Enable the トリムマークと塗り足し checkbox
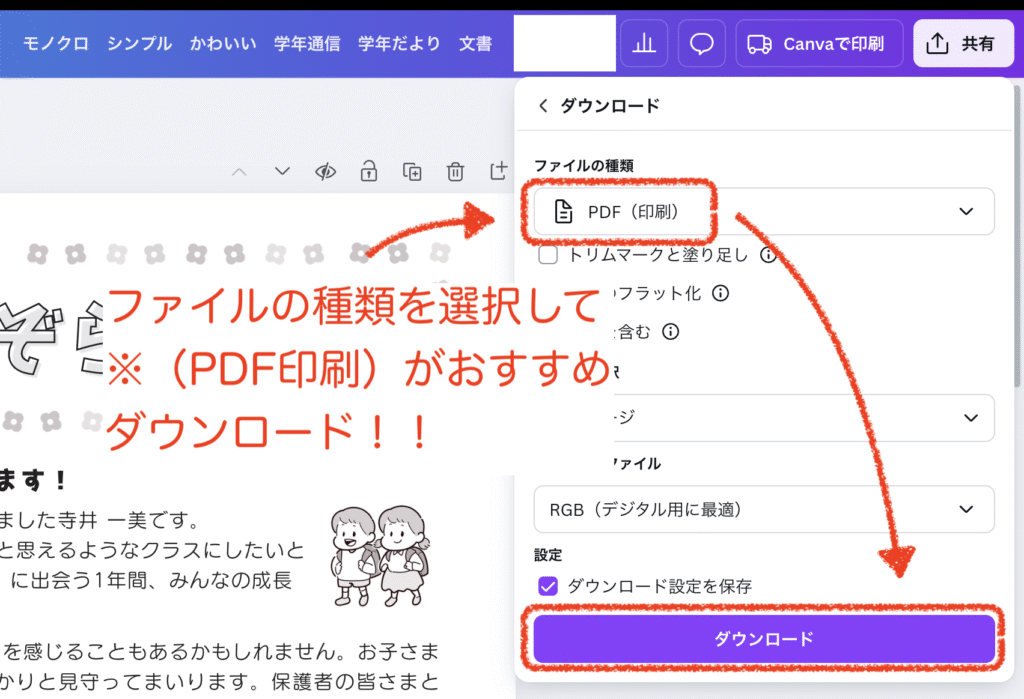 click(x=548, y=255)
